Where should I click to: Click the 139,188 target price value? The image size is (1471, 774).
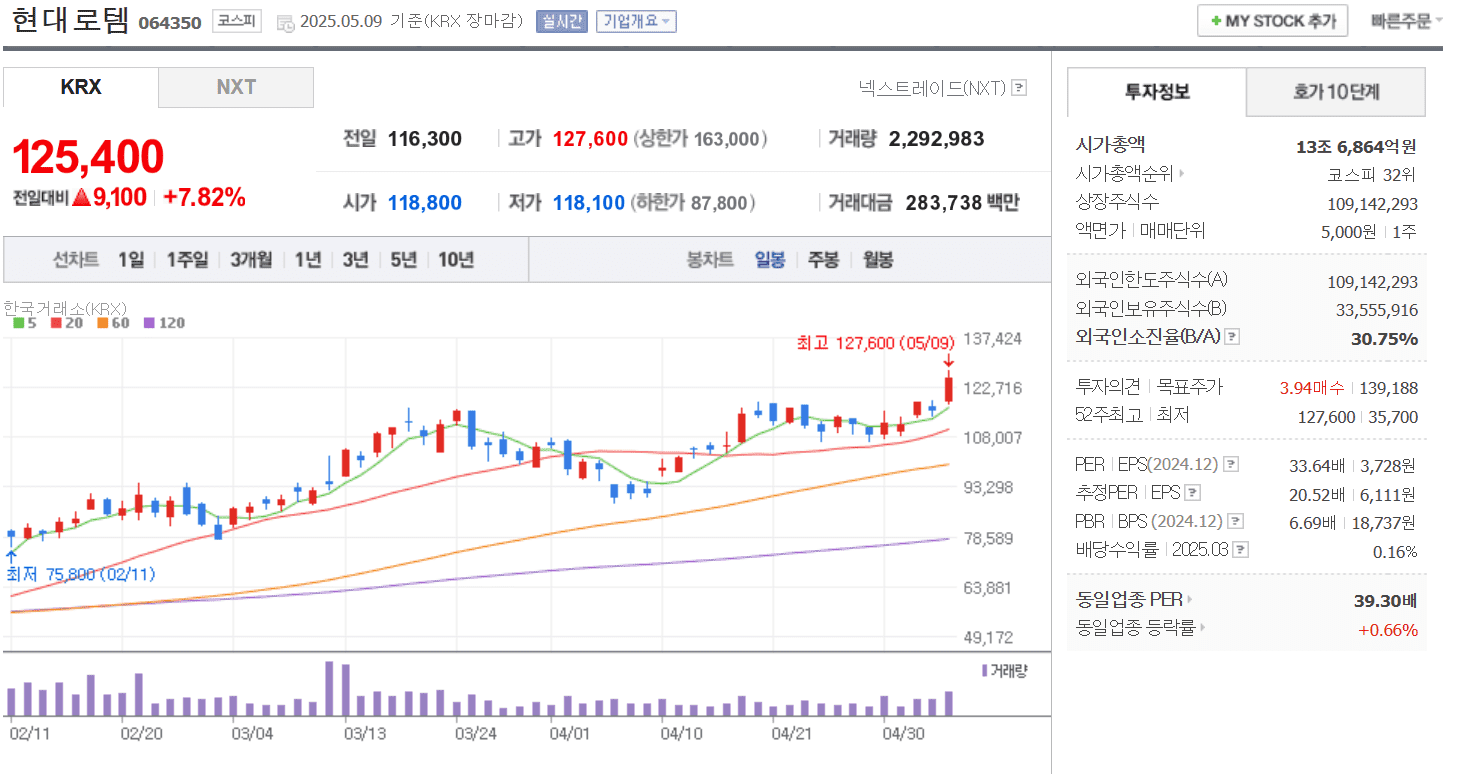click(1389, 388)
